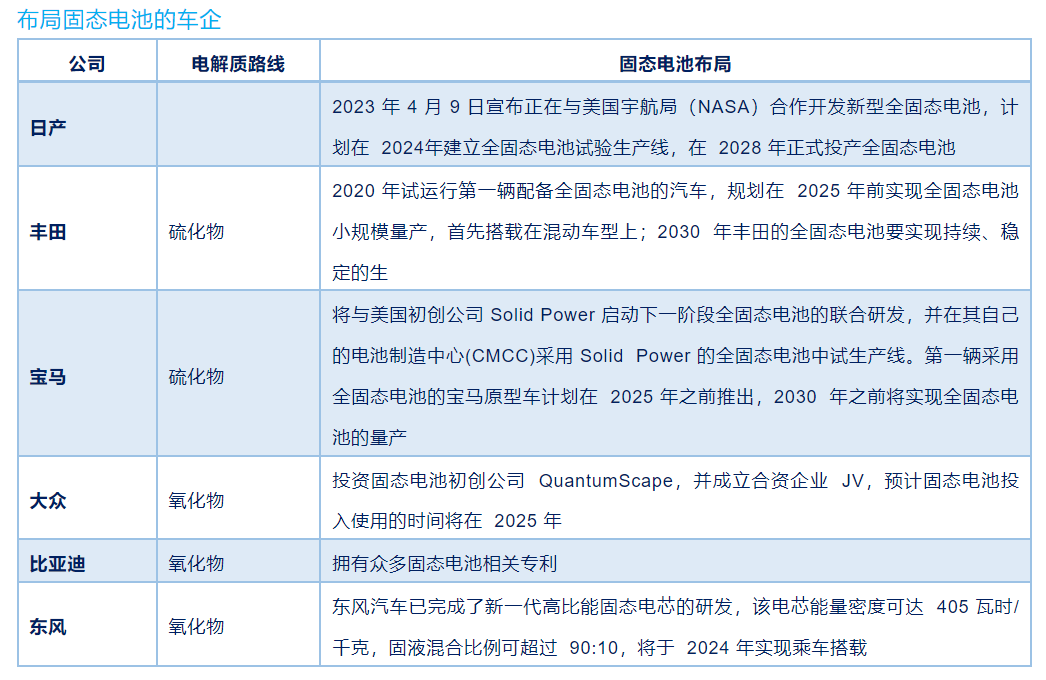Click the text 池的量产 in BMW row
The image size is (1046, 680).
pos(370,438)
